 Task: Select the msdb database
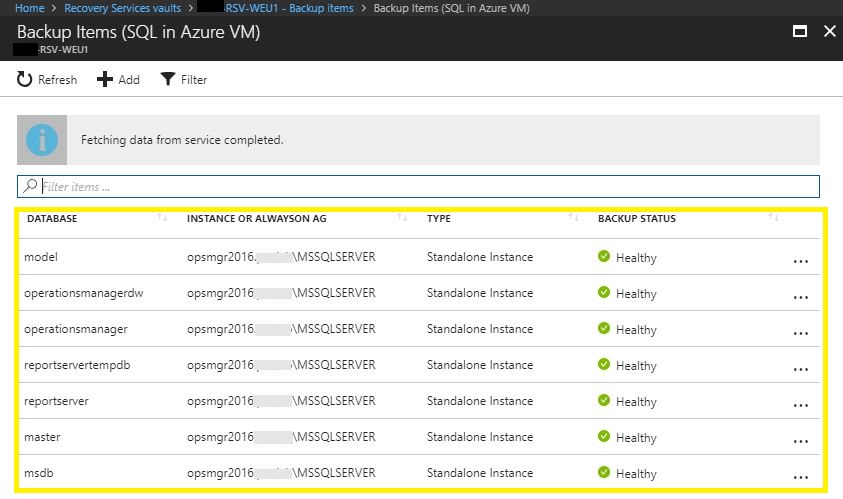39,473
